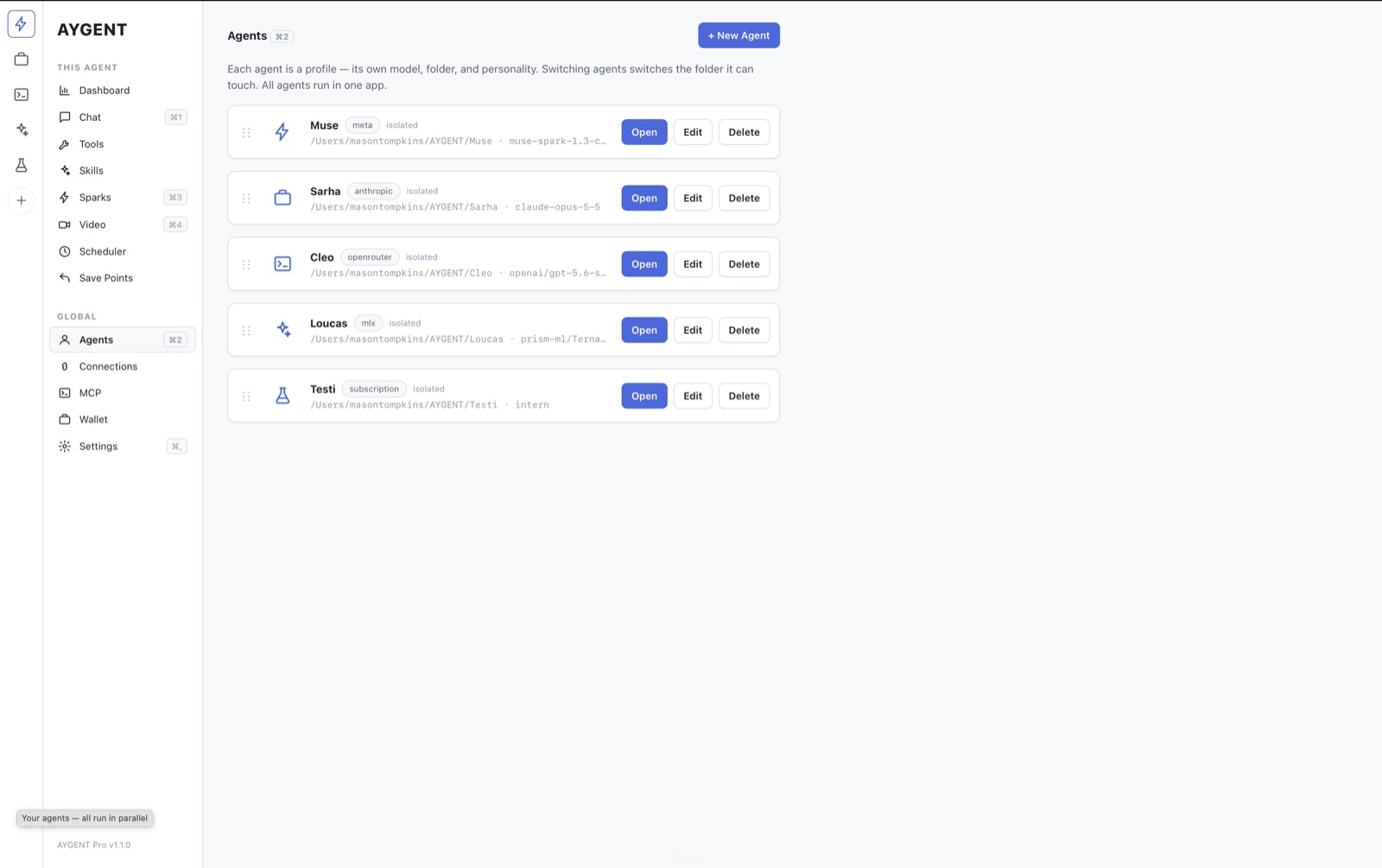Open Settings from the sidebar
This screenshot has width=1382, height=868.
point(123,447)
